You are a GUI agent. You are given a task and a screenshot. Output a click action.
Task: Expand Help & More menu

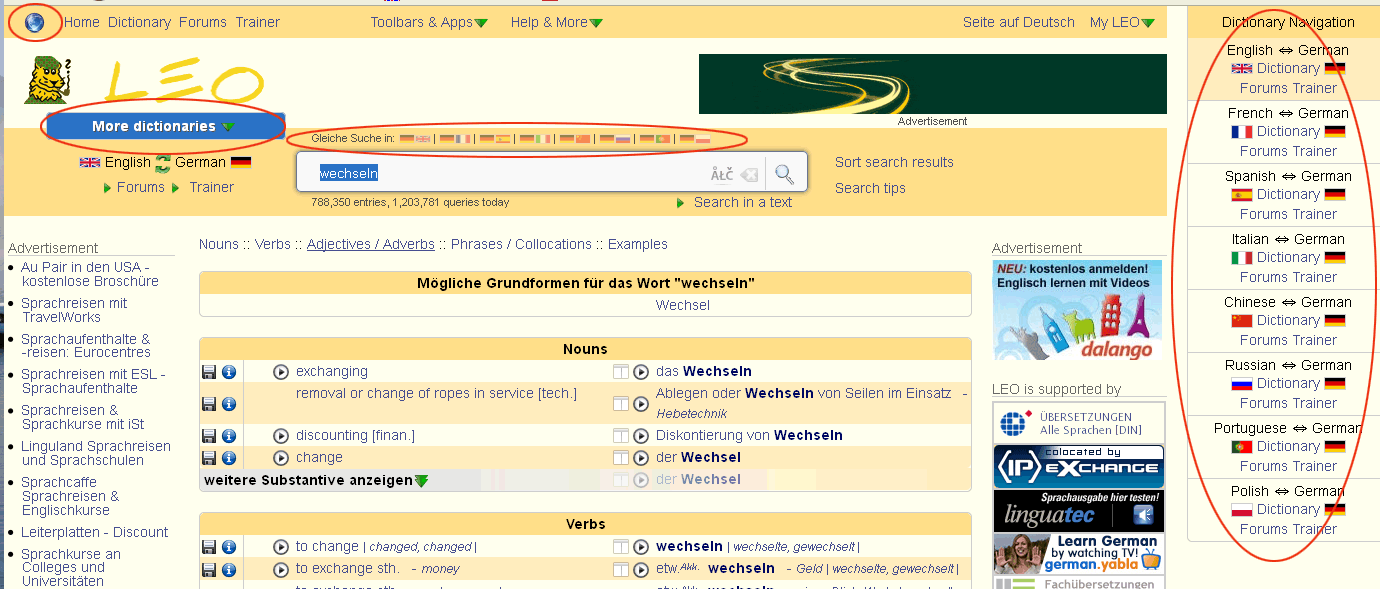(x=556, y=22)
